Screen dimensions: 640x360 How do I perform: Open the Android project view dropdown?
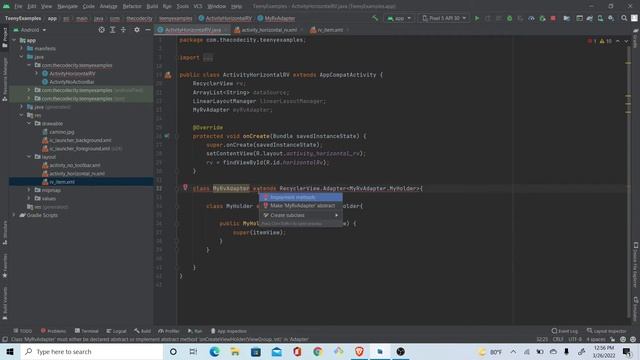[30, 30]
